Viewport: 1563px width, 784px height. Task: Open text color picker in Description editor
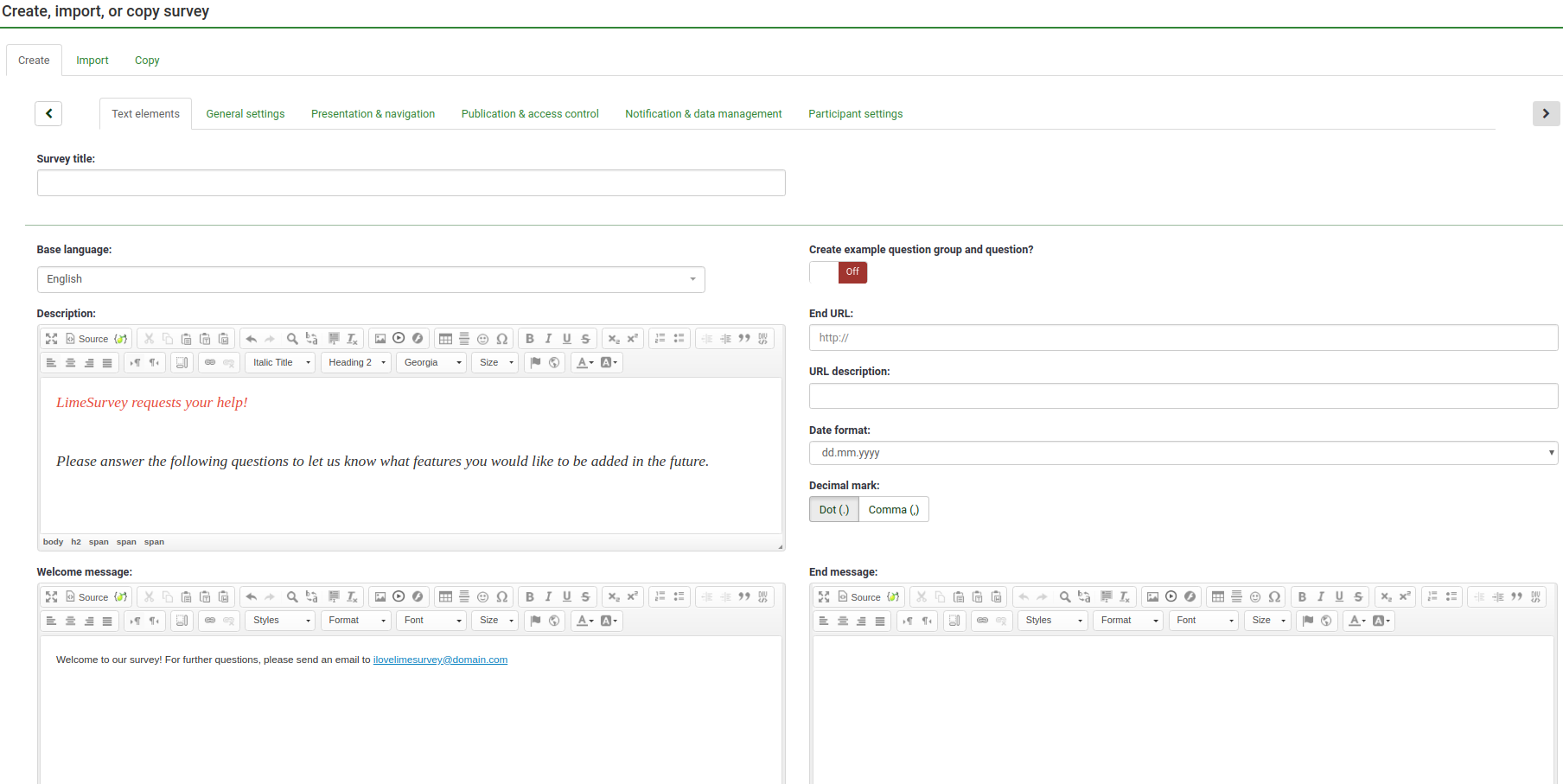click(x=584, y=363)
